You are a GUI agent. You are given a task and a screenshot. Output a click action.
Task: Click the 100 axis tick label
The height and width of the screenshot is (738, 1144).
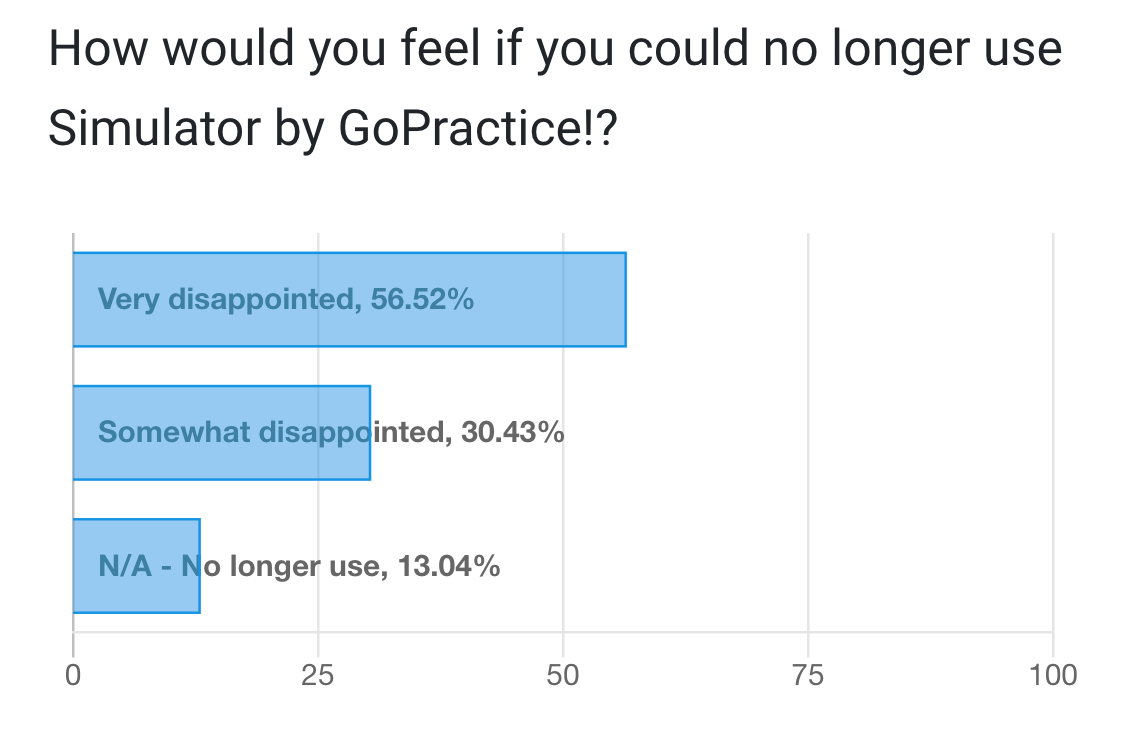tap(1053, 675)
